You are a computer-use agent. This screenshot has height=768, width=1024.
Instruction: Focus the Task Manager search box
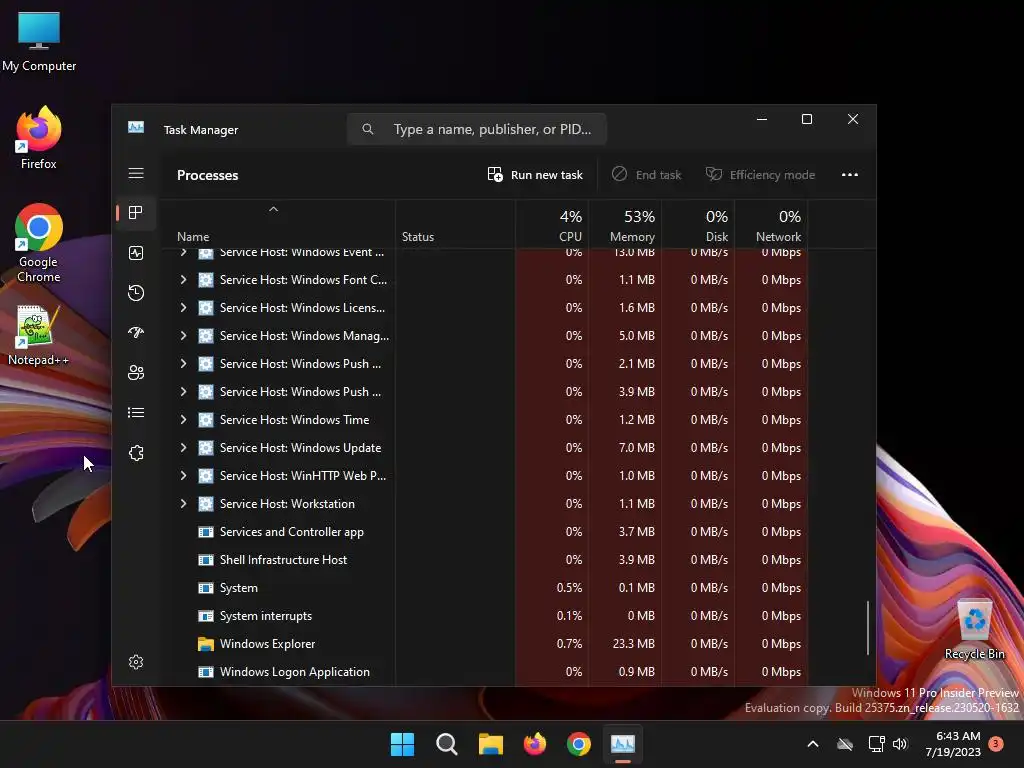coord(477,129)
